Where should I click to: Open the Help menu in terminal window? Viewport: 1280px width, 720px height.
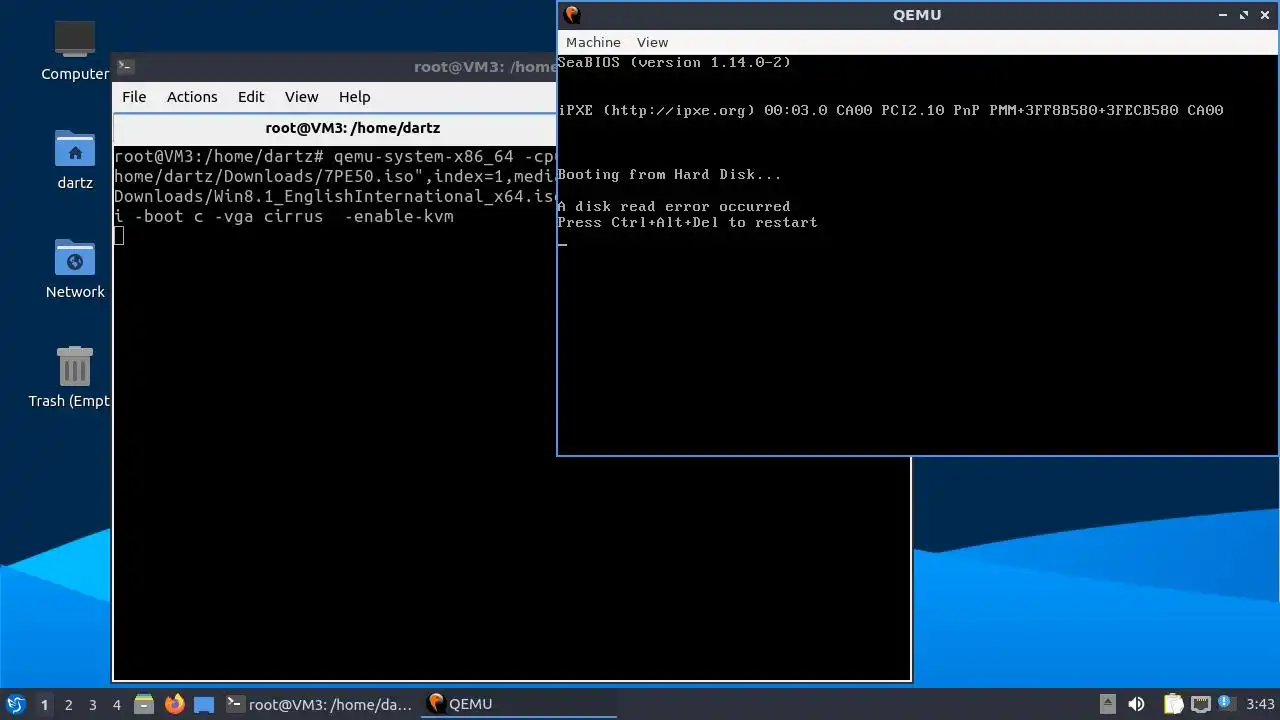pyautogui.click(x=354, y=97)
